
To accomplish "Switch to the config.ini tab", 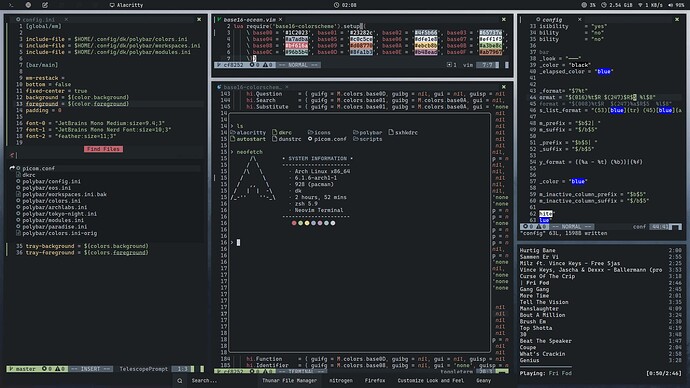I will 38,19.
